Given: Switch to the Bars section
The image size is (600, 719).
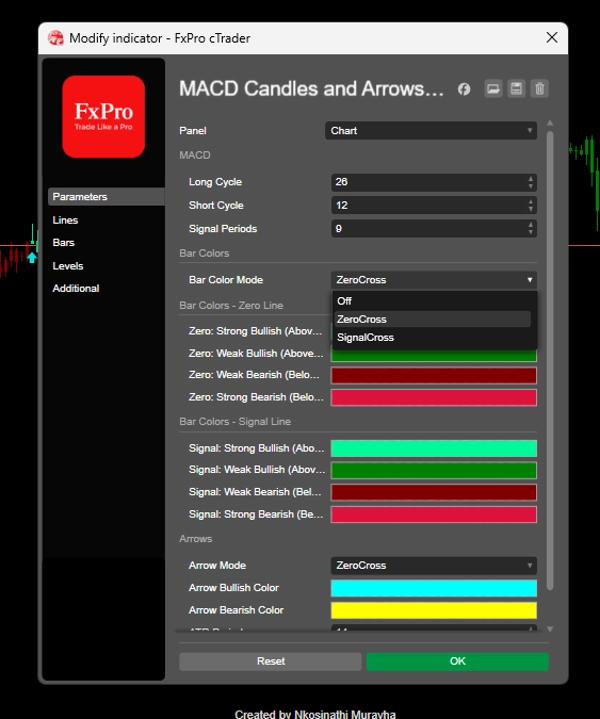Looking at the screenshot, I should (x=63, y=243).
